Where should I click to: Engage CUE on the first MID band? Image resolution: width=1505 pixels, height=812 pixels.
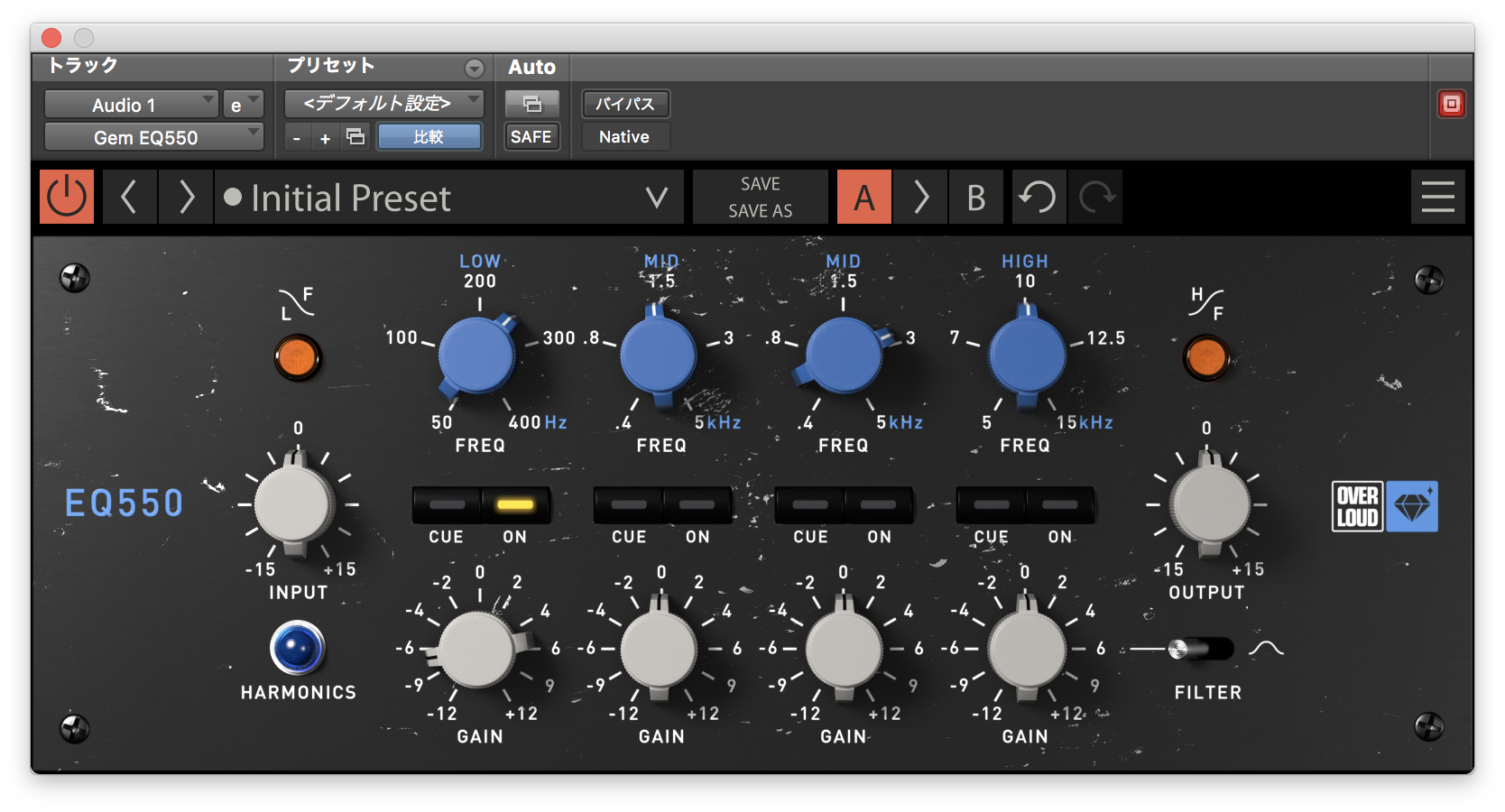click(628, 506)
